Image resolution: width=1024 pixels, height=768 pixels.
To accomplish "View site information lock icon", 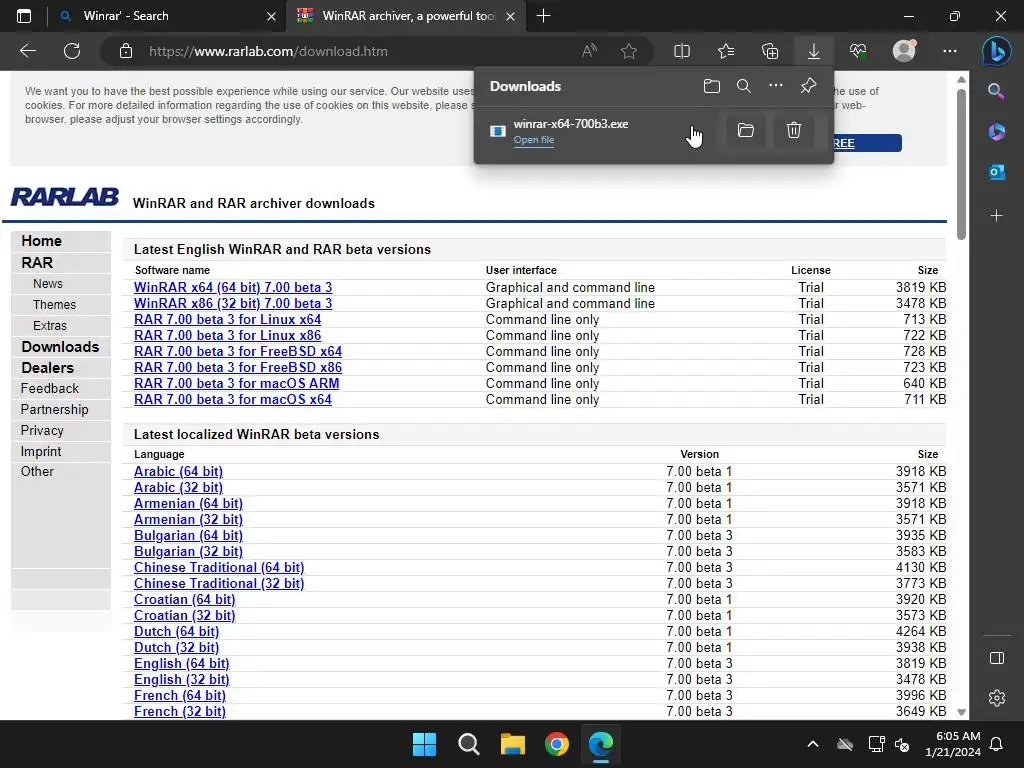I will pos(126,51).
